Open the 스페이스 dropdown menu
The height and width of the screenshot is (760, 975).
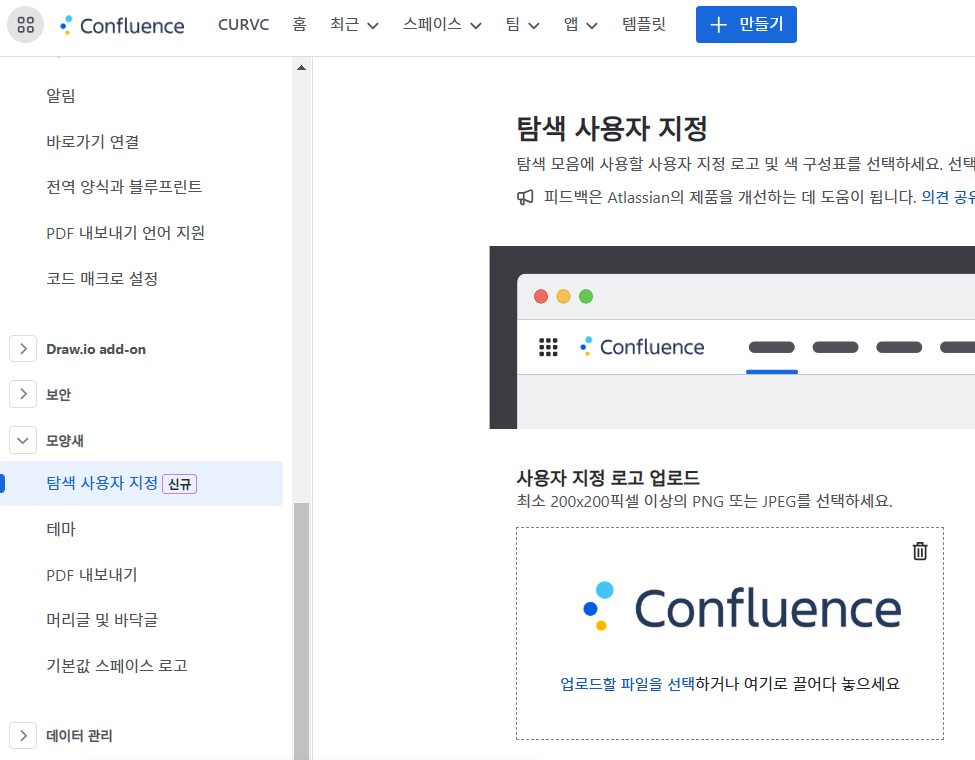[442, 25]
